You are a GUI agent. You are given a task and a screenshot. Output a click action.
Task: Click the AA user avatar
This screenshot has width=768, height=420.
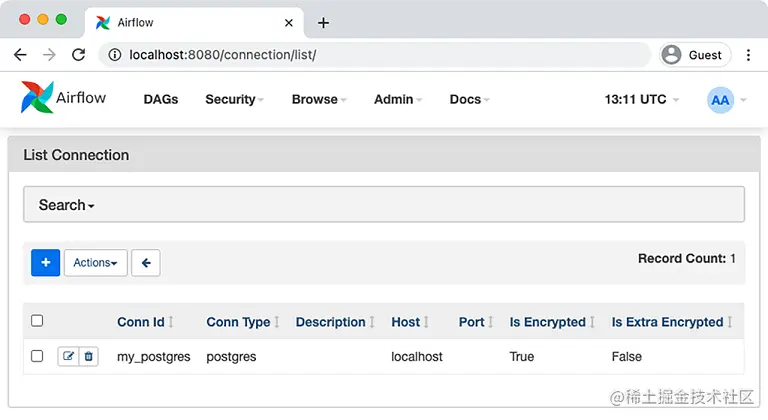pos(720,99)
